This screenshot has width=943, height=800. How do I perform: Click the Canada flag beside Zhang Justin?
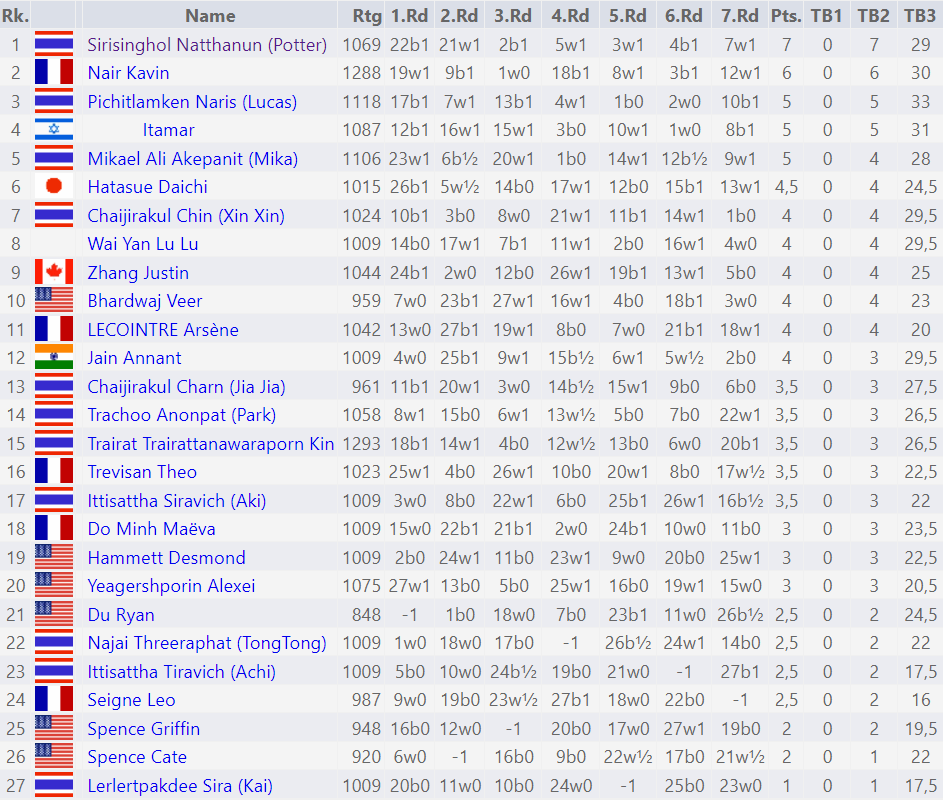click(x=54, y=273)
